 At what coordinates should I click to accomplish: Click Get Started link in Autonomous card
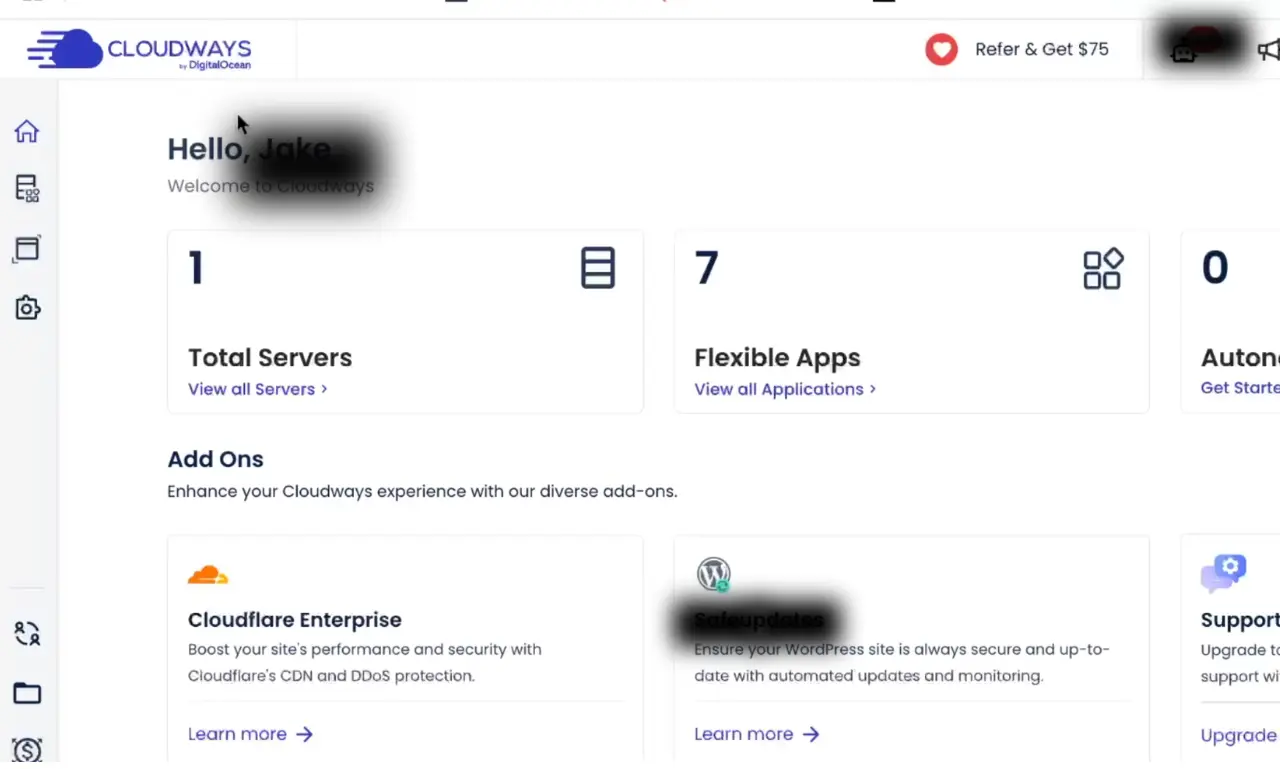(1240, 388)
